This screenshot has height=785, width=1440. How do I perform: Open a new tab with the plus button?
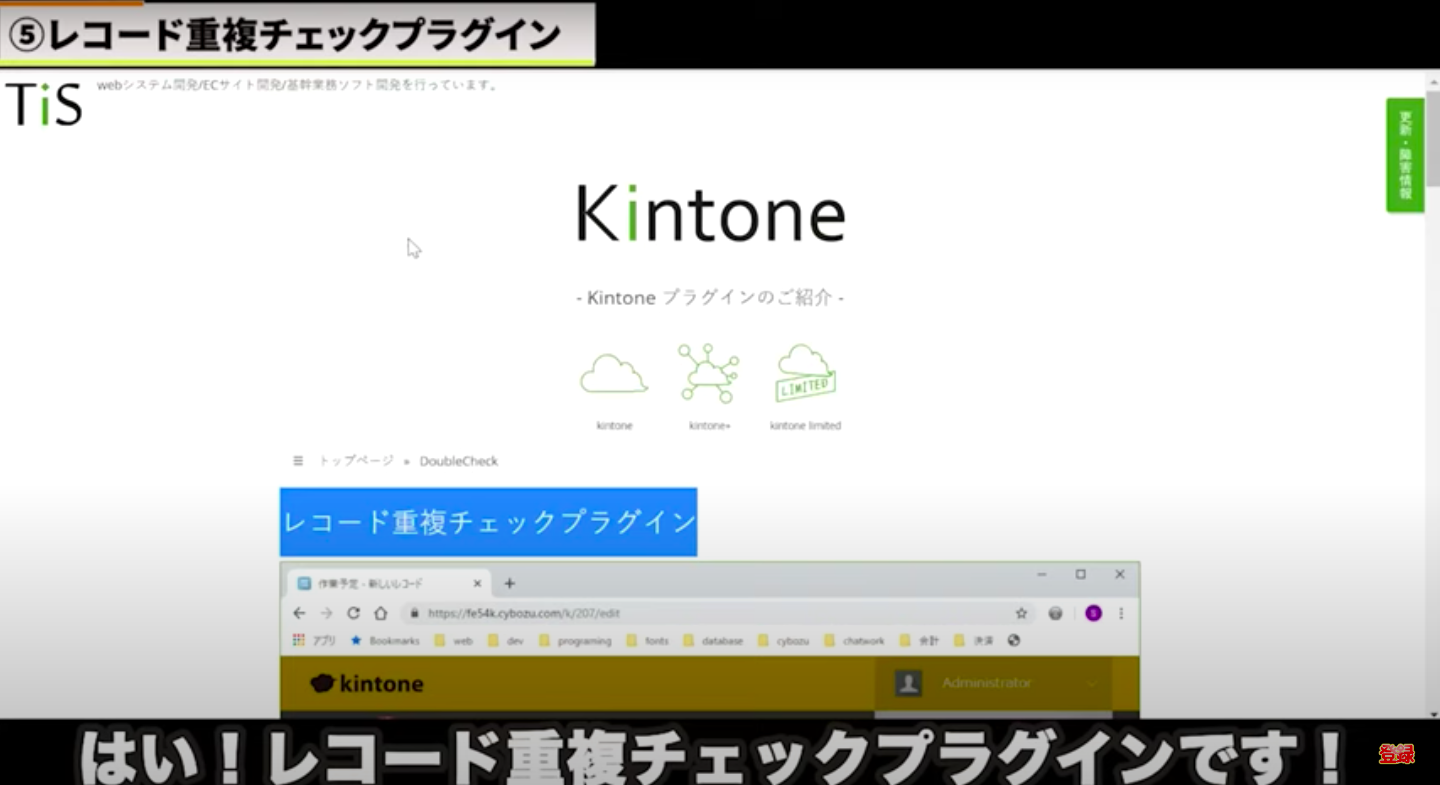[x=509, y=583]
